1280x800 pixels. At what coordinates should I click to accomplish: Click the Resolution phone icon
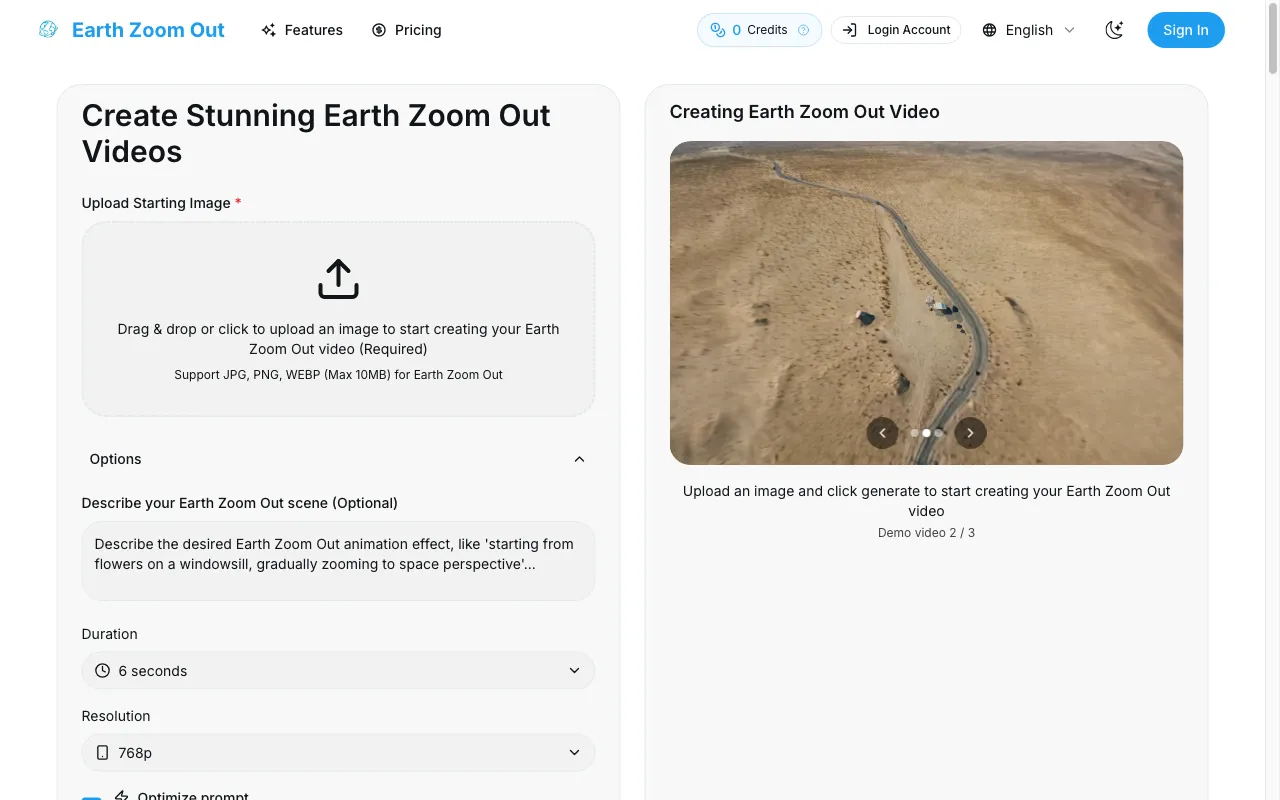point(102,753)
